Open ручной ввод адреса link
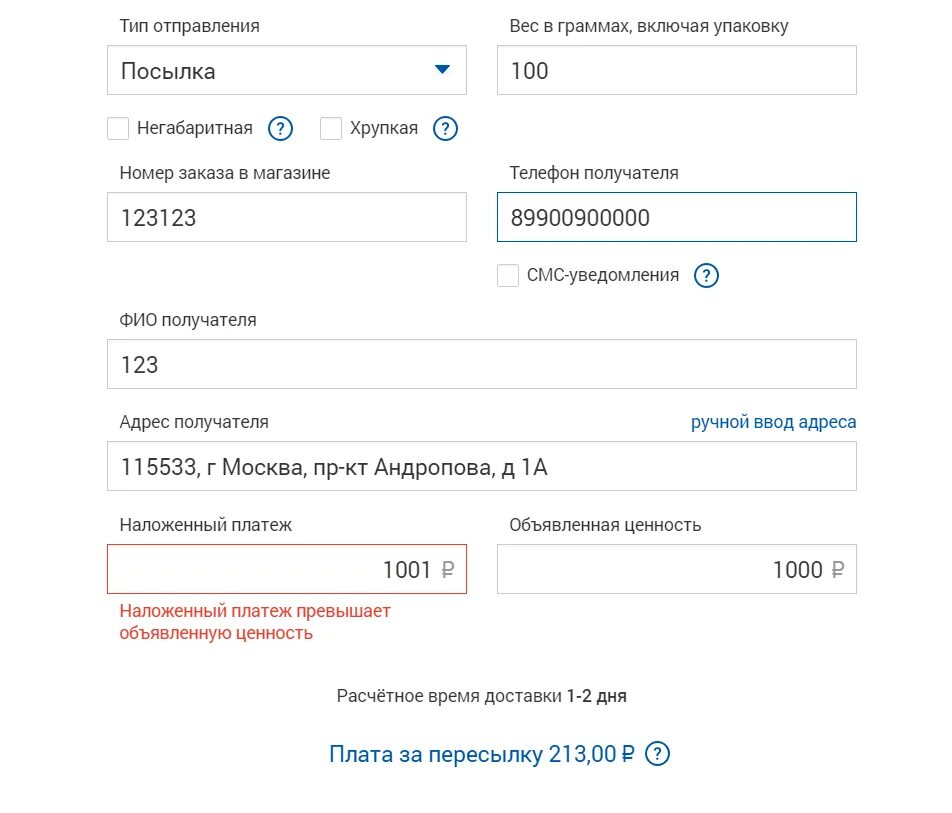952x813 pixels. tap(774, 422)
